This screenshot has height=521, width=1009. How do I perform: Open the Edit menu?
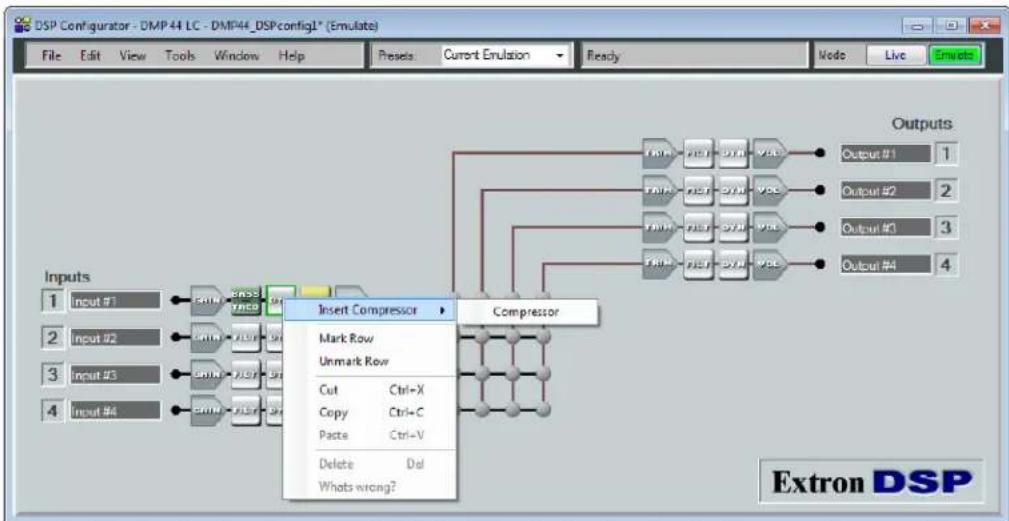[89, 56]
